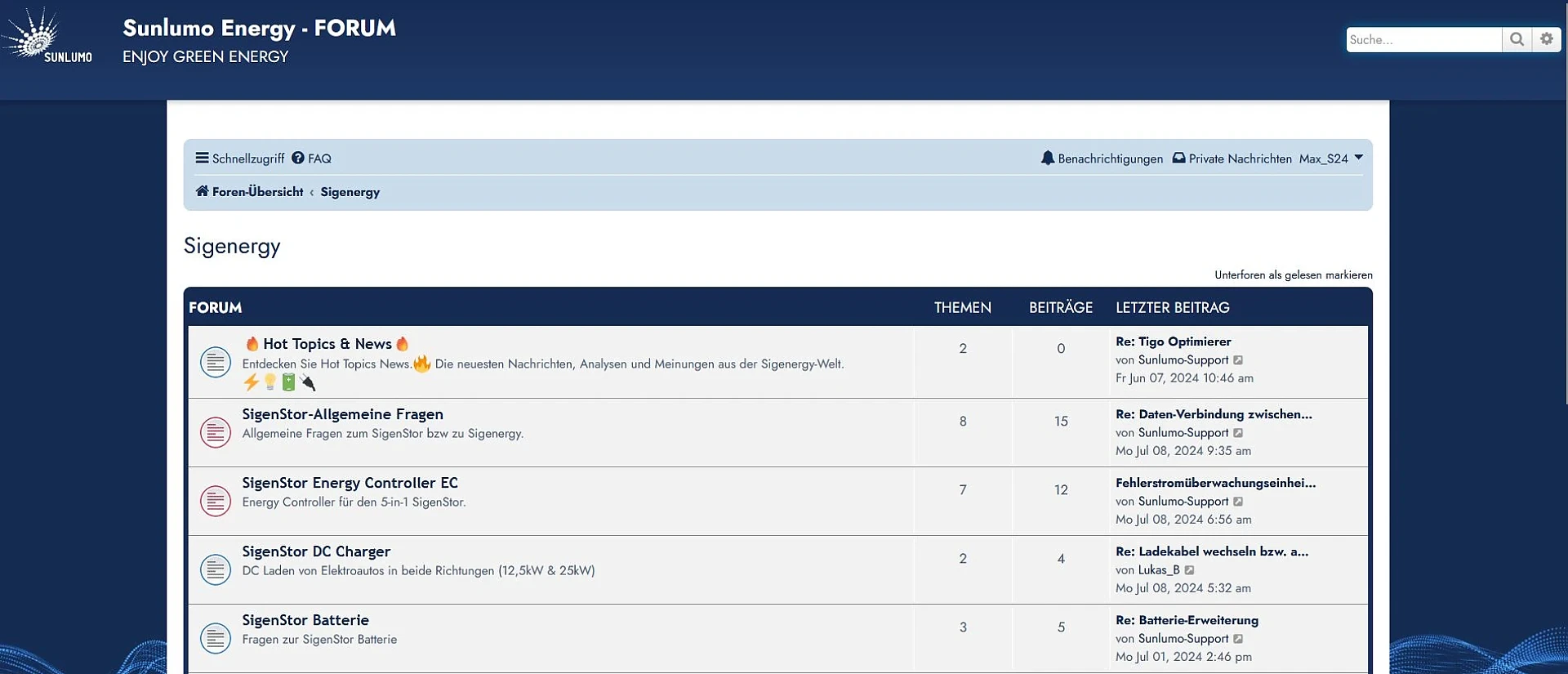The width and height of the screenshot is (1568, 674).
Task: Click the SigenStor Energy Controller EC forum icon
Action: point(216,501)
